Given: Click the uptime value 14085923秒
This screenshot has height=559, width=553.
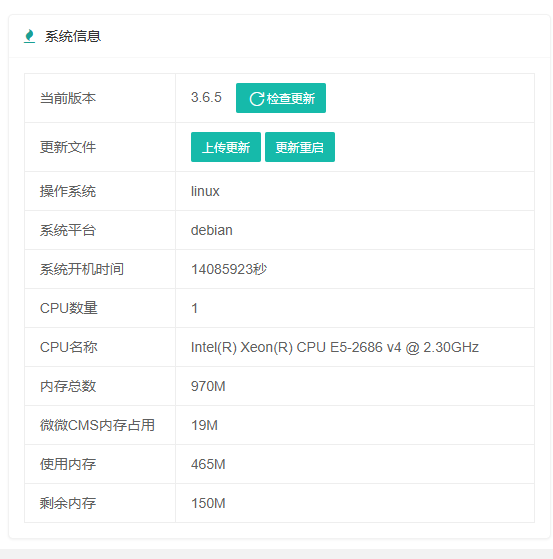Looking at the screenshot, I should (x=229, y=269).
